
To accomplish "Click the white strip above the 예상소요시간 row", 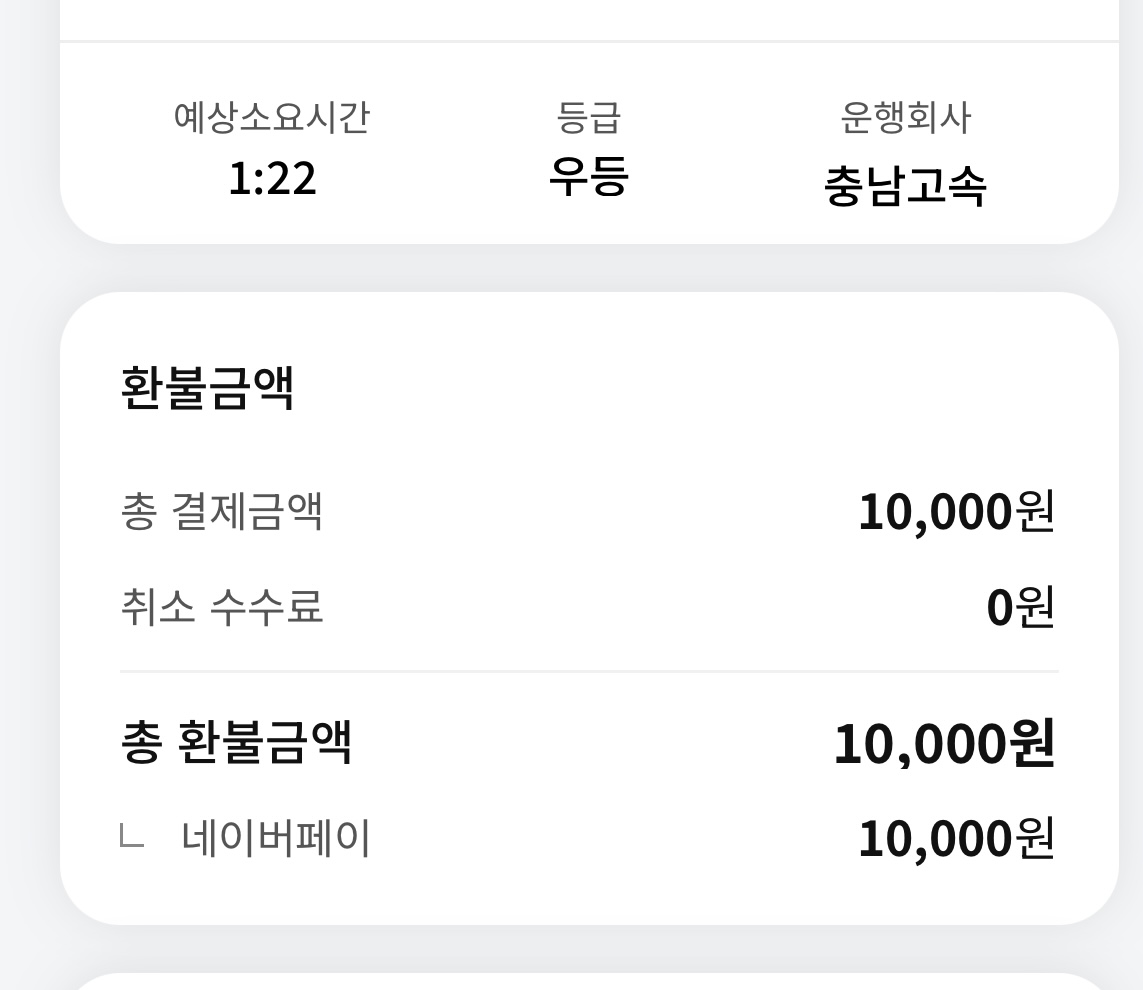I will pyautogui.click(x=588, y=18).
